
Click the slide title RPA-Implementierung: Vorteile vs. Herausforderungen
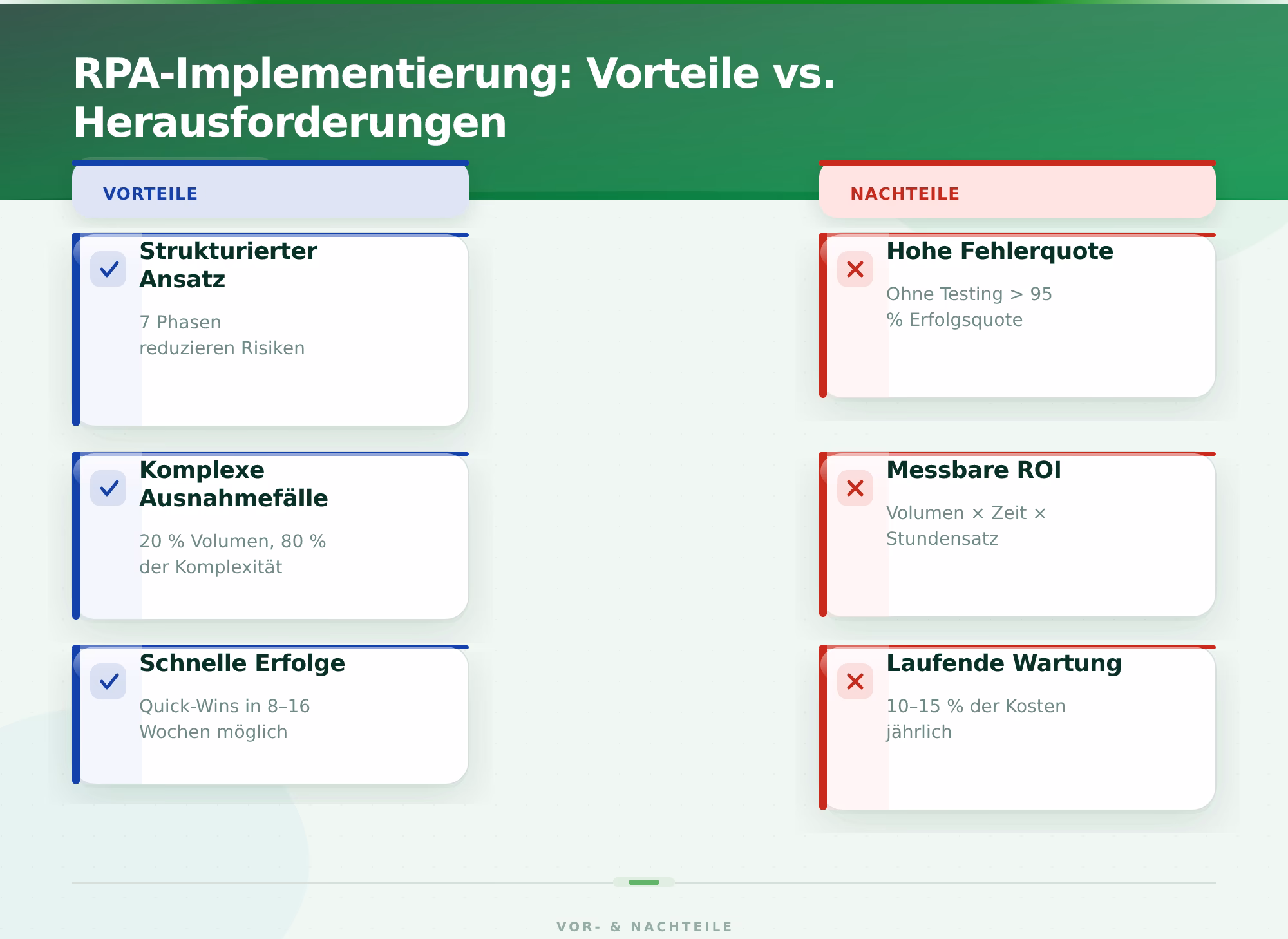tap(454, 97)
